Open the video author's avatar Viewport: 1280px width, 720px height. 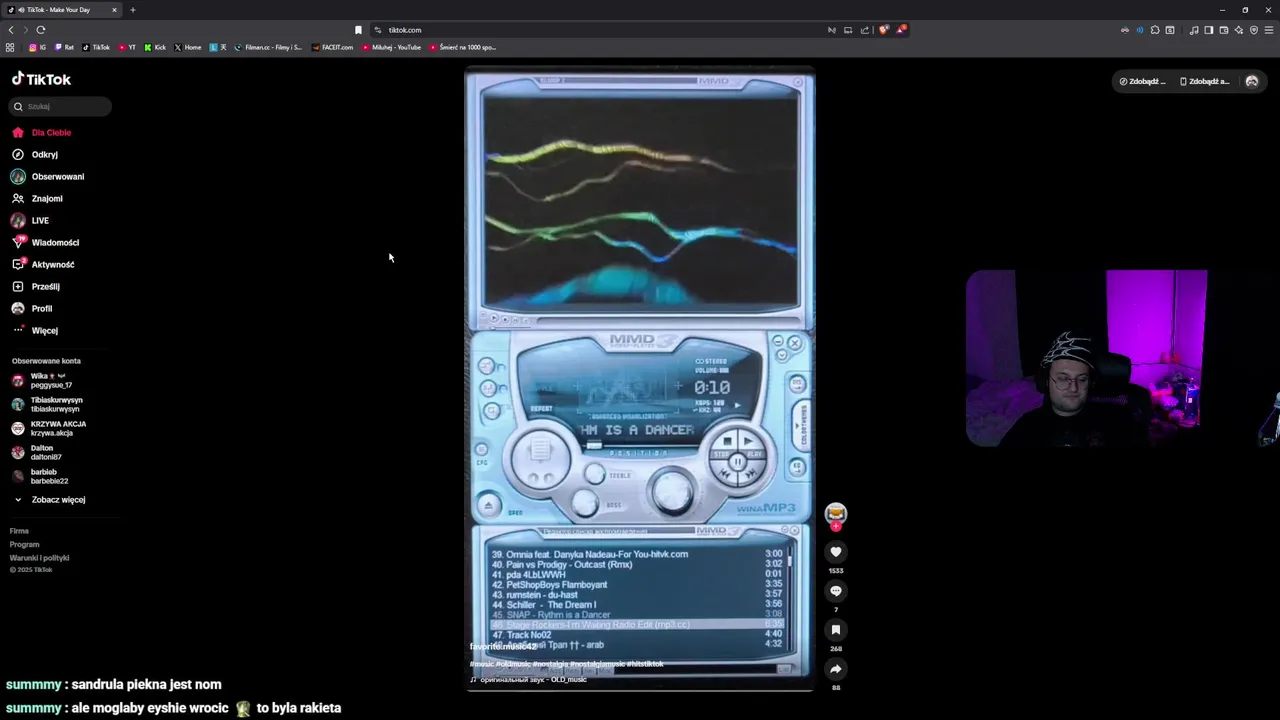tap(836, 514)
